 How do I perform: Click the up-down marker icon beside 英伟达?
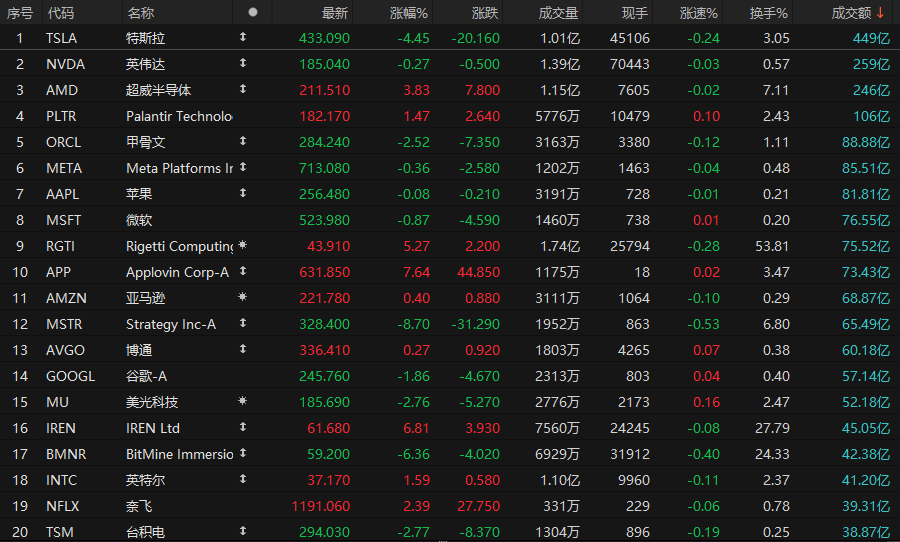(243, 63)
